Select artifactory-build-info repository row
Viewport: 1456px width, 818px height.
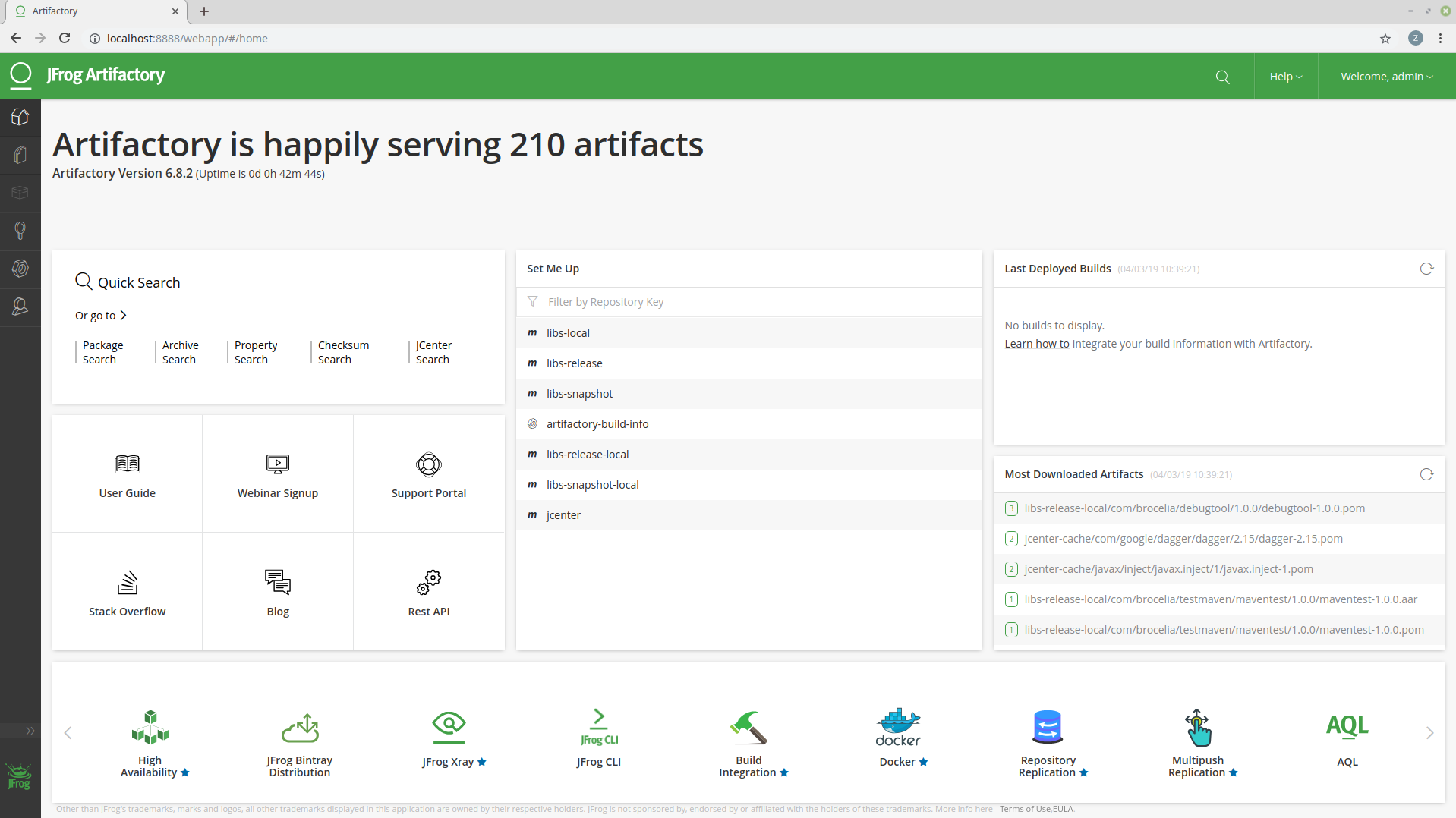748,424
